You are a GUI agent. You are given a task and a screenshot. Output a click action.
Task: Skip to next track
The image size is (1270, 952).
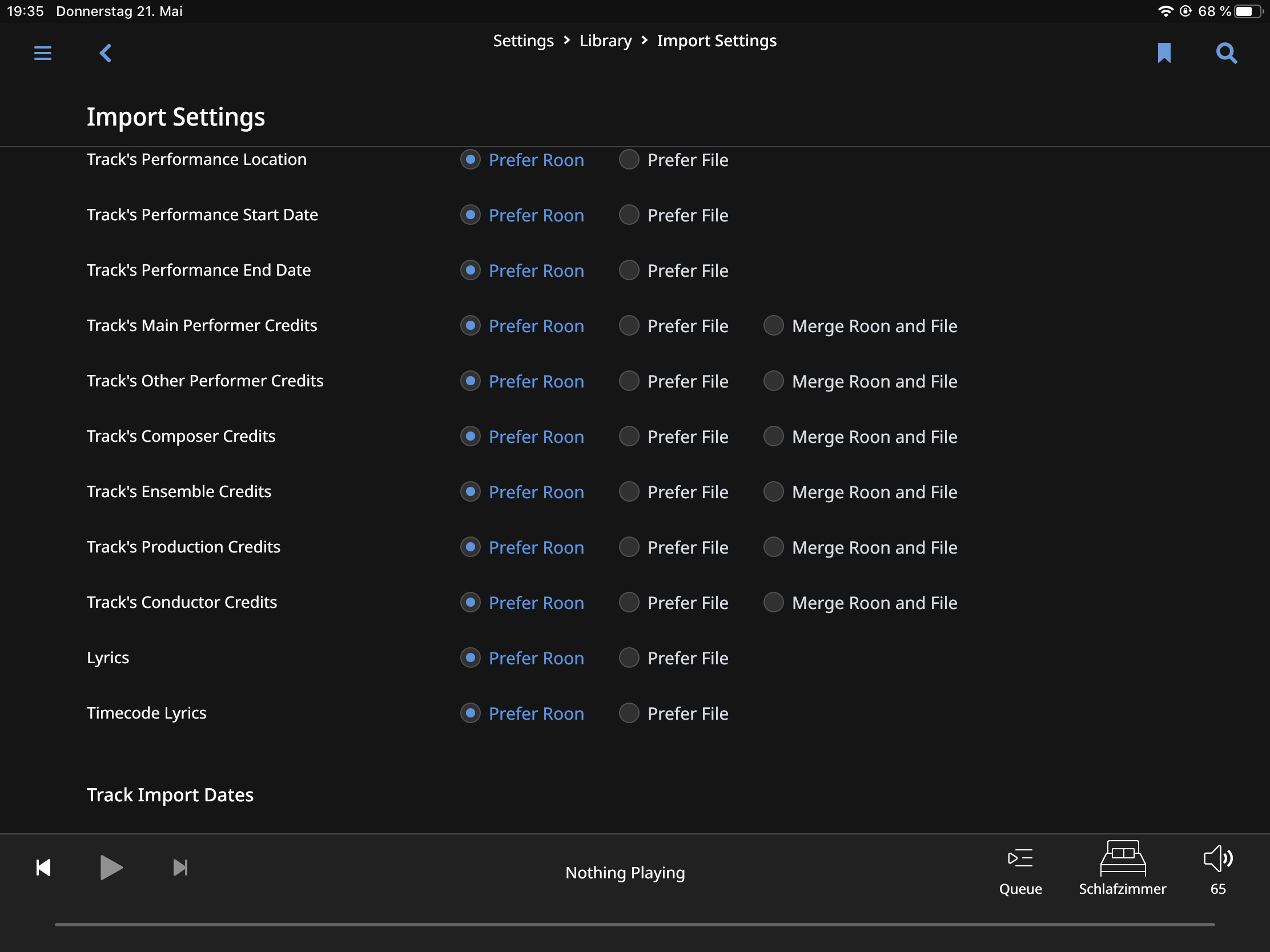180,867
